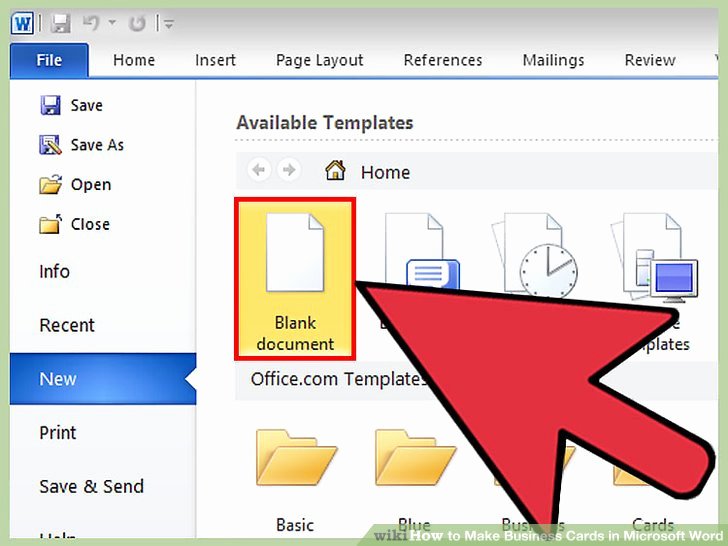Click the Office.com Templates heading

tap(339, 379)
